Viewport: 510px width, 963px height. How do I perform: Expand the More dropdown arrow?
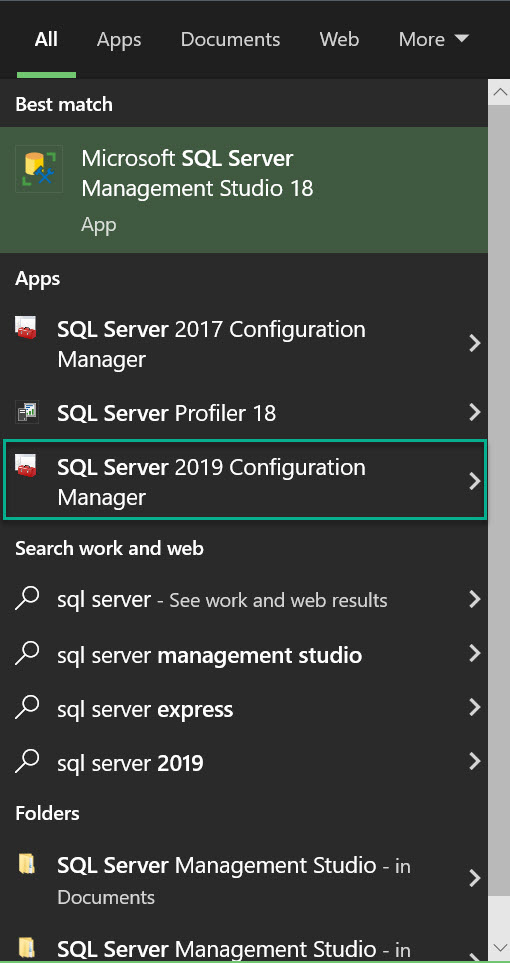[x=461, y=39]
